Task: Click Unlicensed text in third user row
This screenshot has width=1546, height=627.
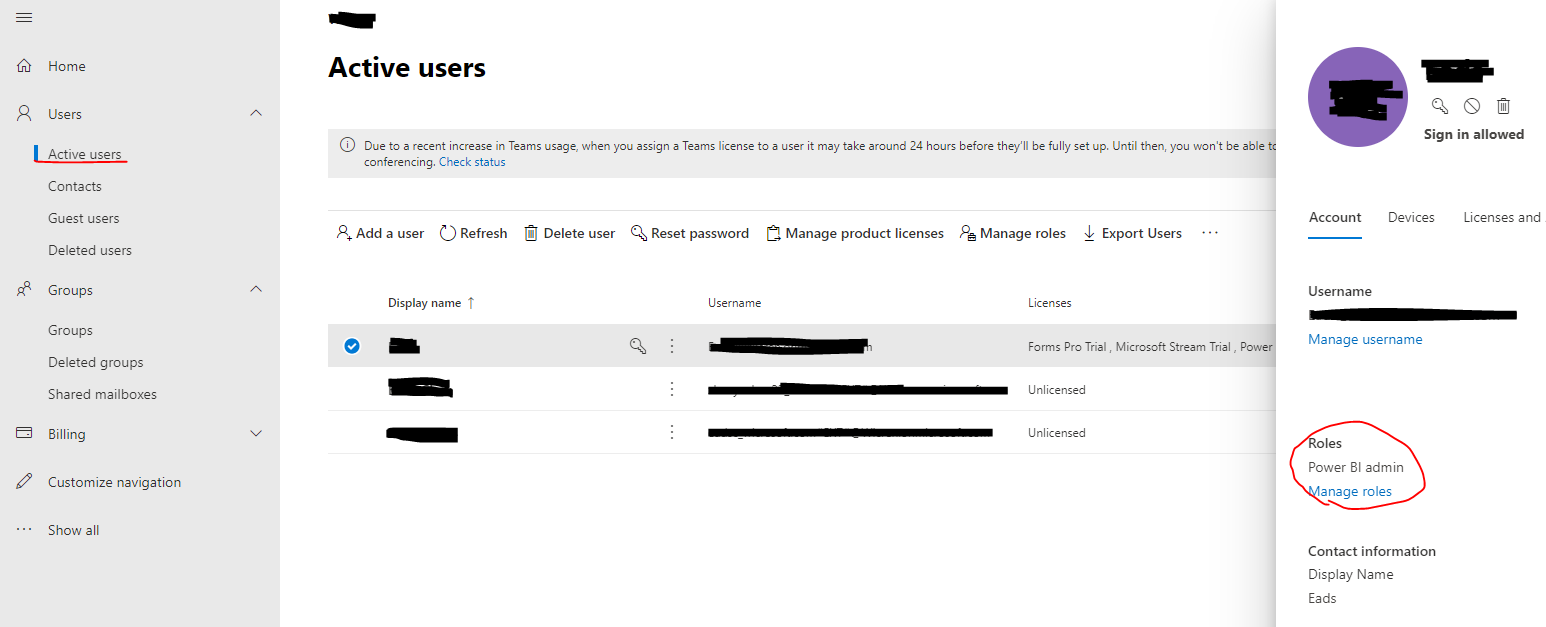Action: click(1057, 432)
